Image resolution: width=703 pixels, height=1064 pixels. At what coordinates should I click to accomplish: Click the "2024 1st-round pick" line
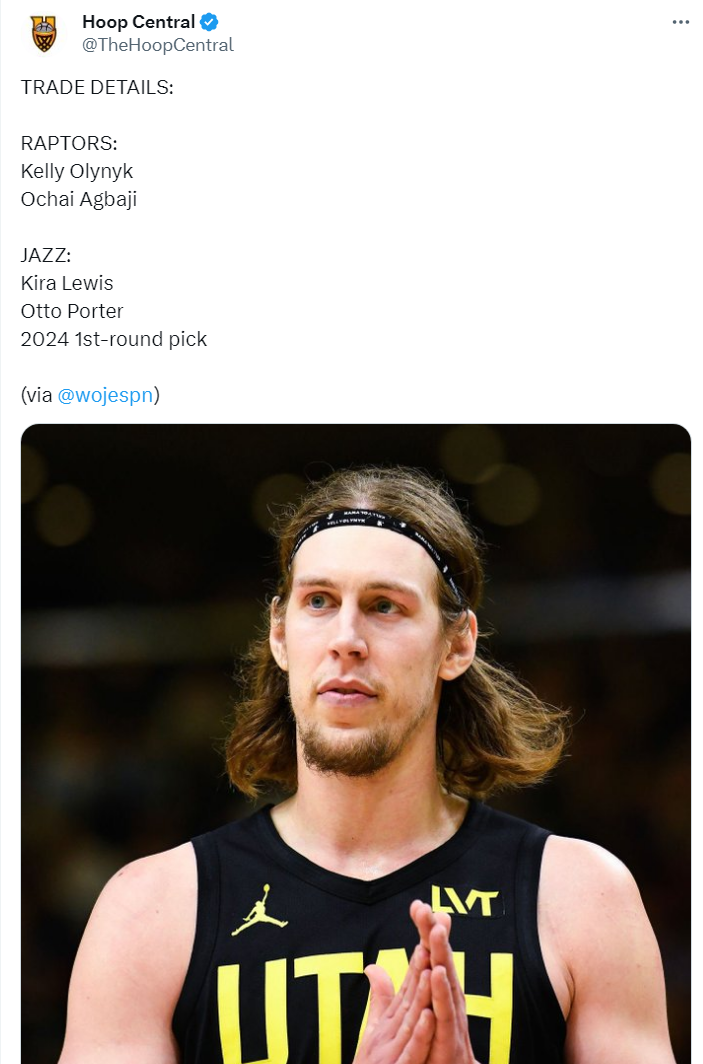tap(114, 339)
